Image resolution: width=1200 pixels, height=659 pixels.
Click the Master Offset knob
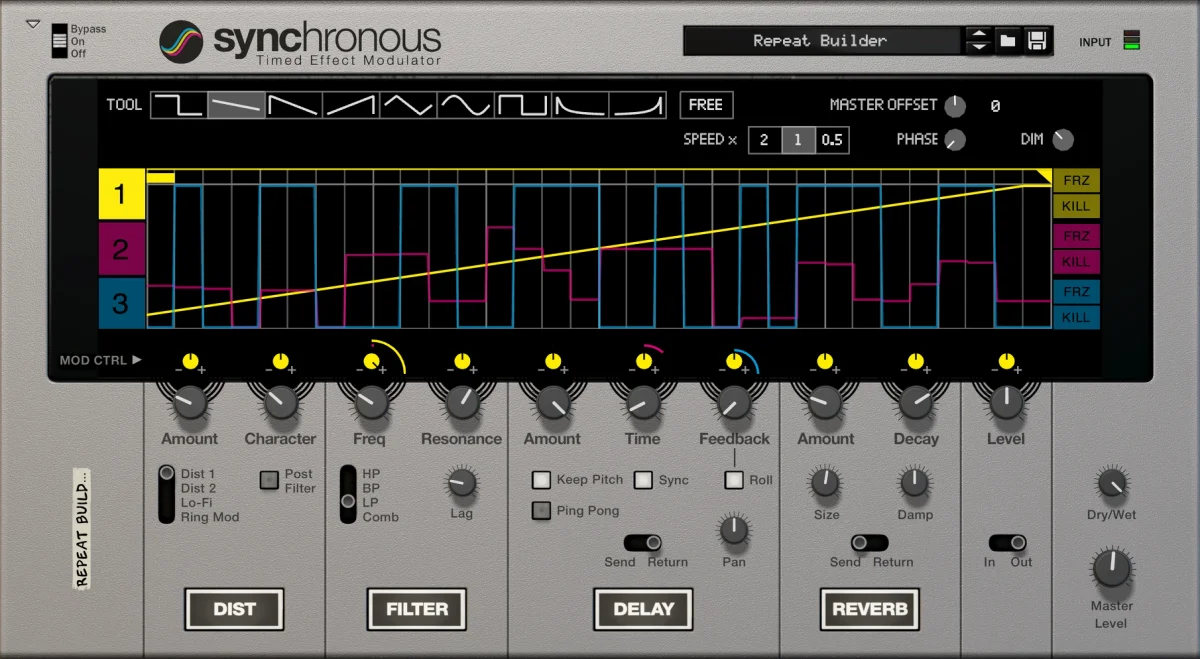click(x=956, y=106)
